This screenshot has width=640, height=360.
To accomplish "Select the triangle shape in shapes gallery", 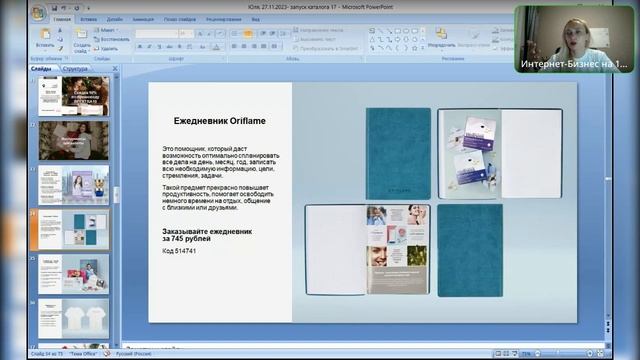I will pyautogui.click(x=372, y=40).
